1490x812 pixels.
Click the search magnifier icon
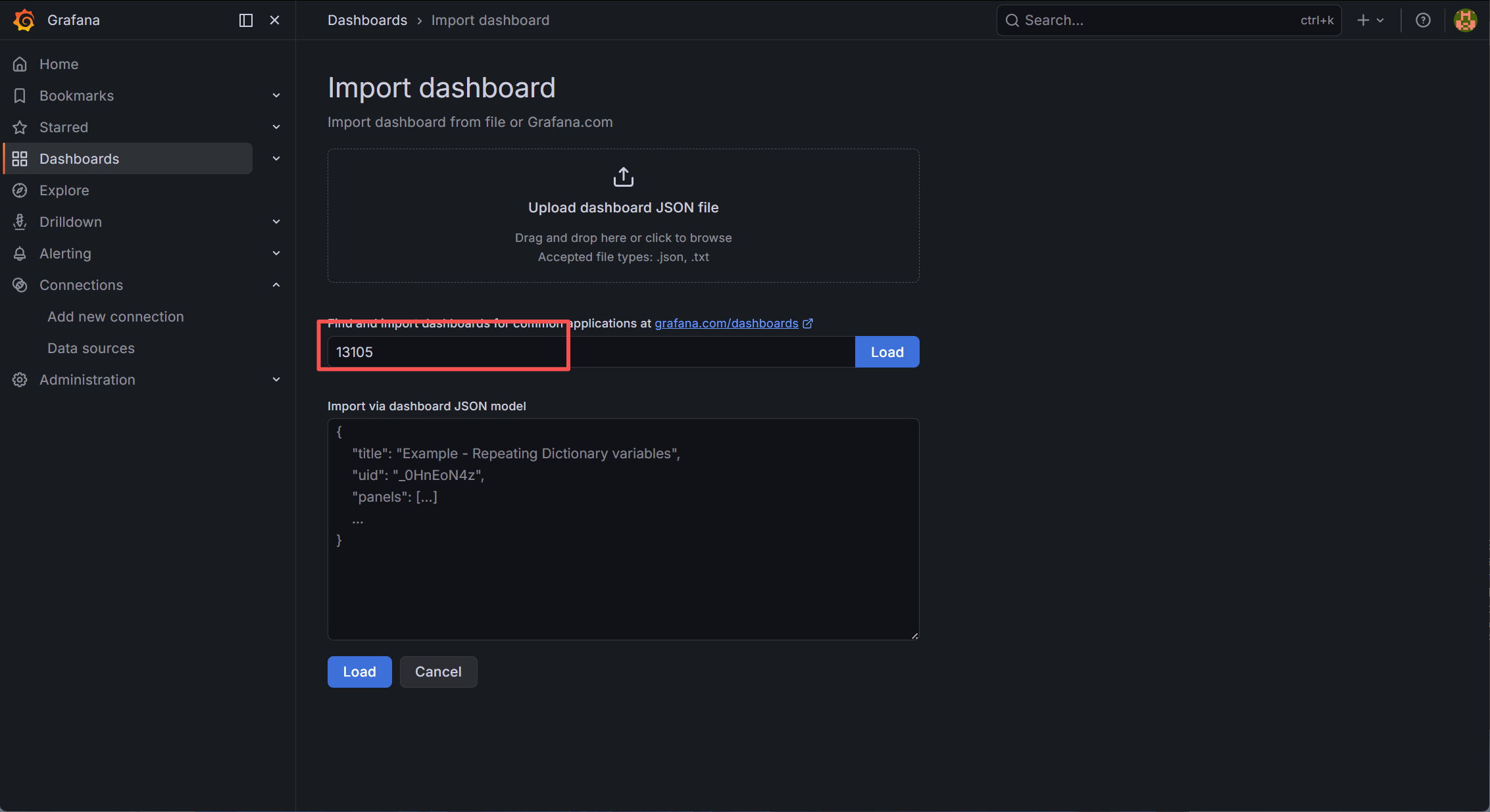1012,20
